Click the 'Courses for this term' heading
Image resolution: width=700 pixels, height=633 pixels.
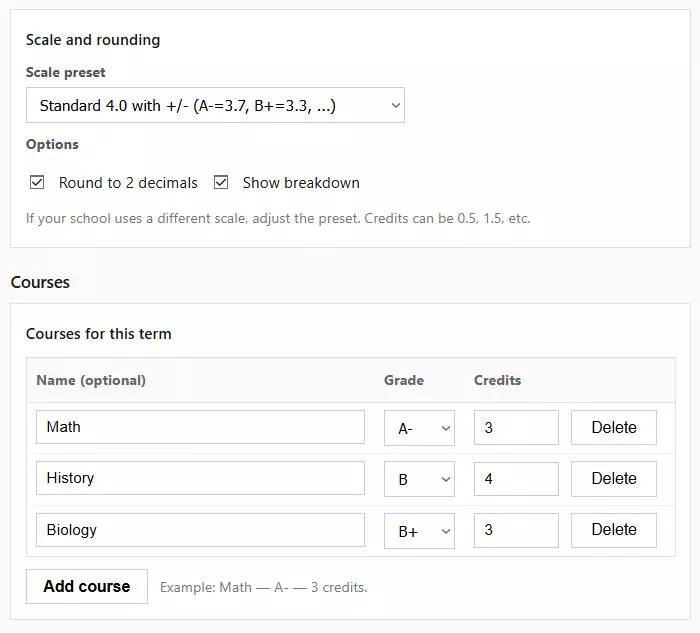99,334
